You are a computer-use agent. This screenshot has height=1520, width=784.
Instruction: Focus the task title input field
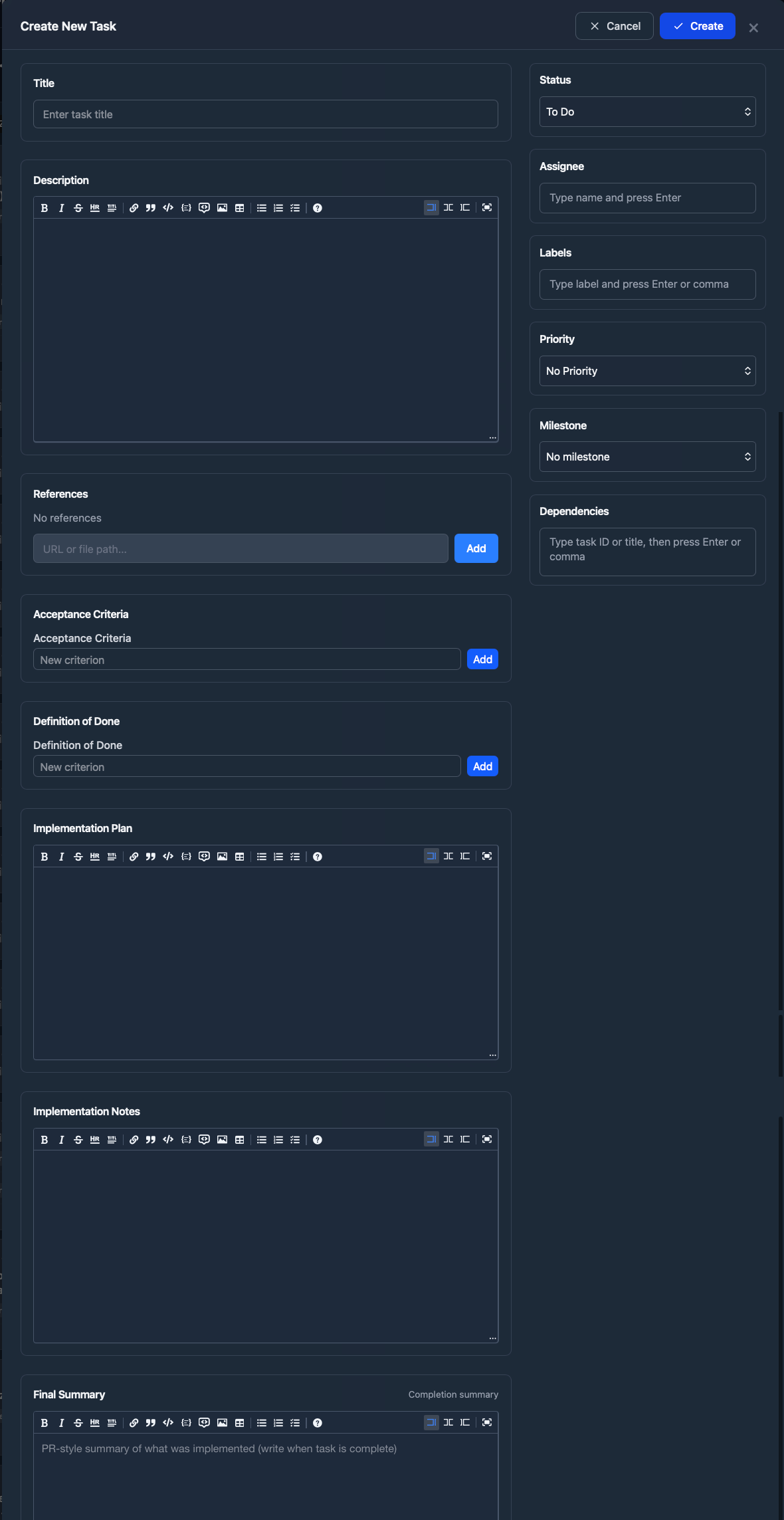coord(266,114)
